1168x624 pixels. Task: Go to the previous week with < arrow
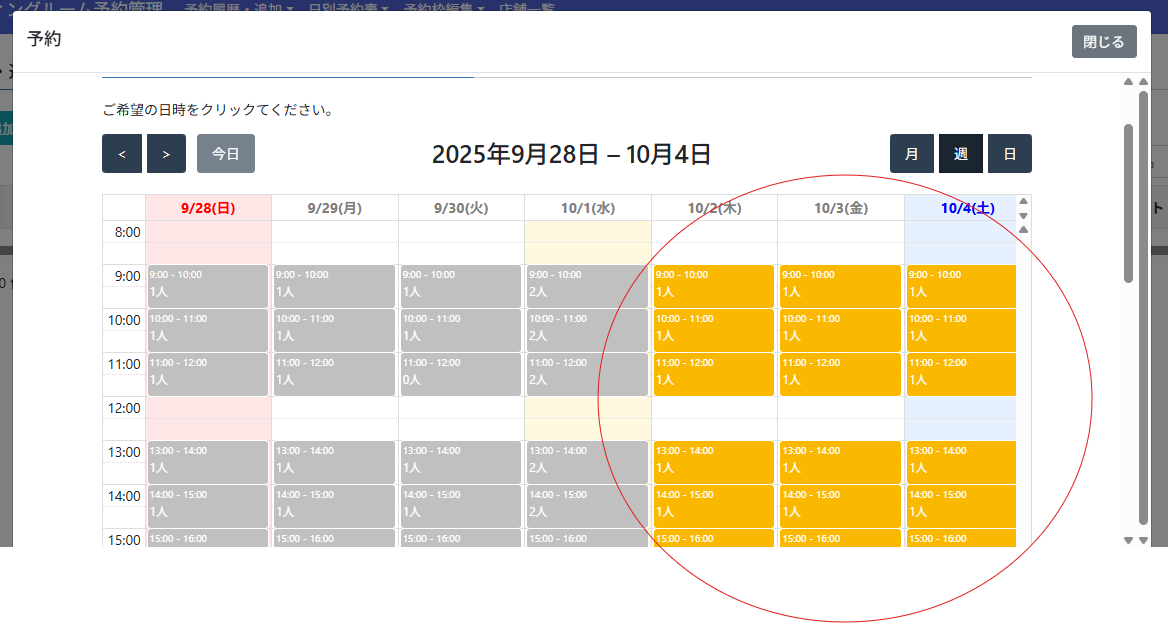[122, 154]
